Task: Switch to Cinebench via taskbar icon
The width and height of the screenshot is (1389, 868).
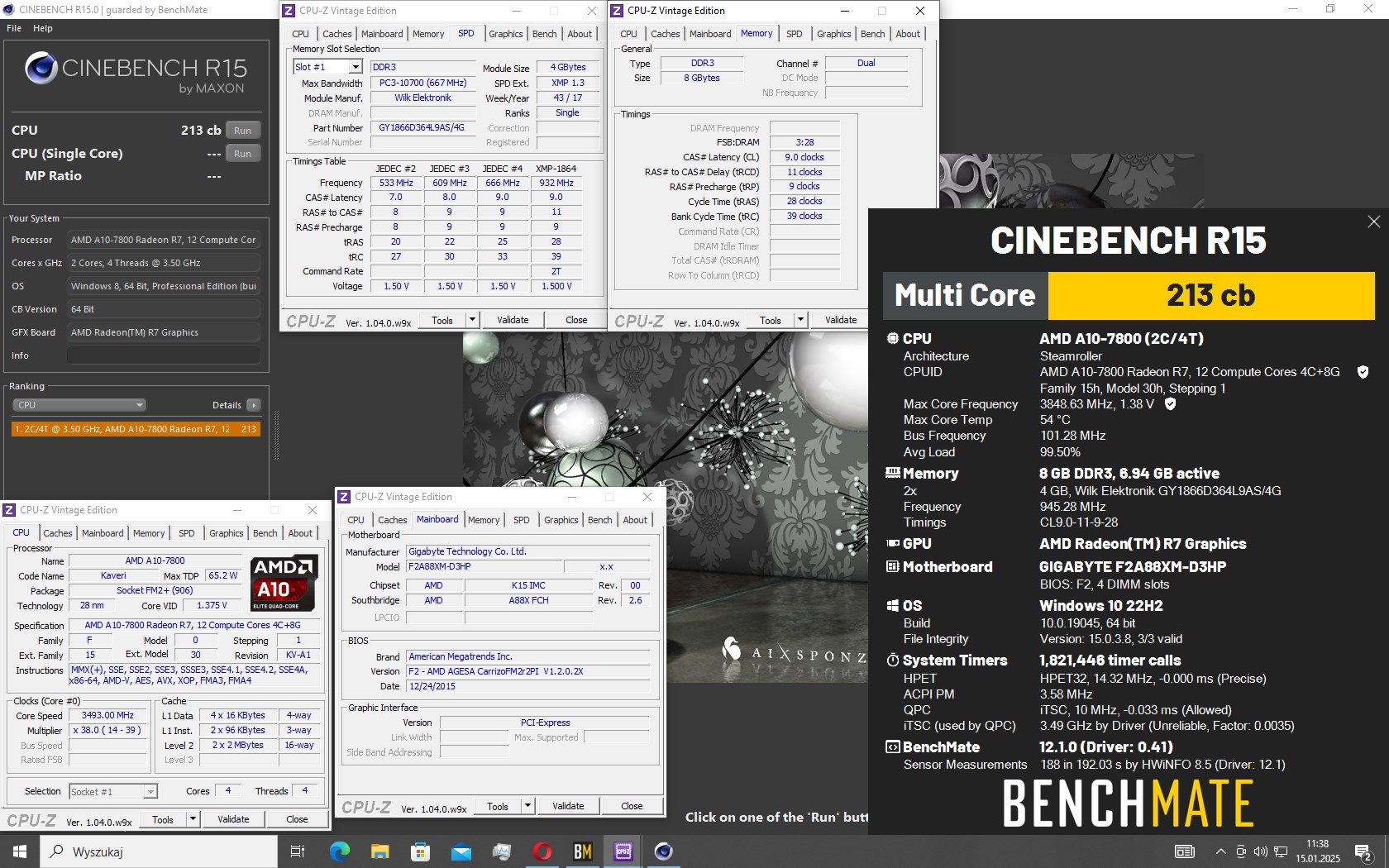Action: point(664,851)
